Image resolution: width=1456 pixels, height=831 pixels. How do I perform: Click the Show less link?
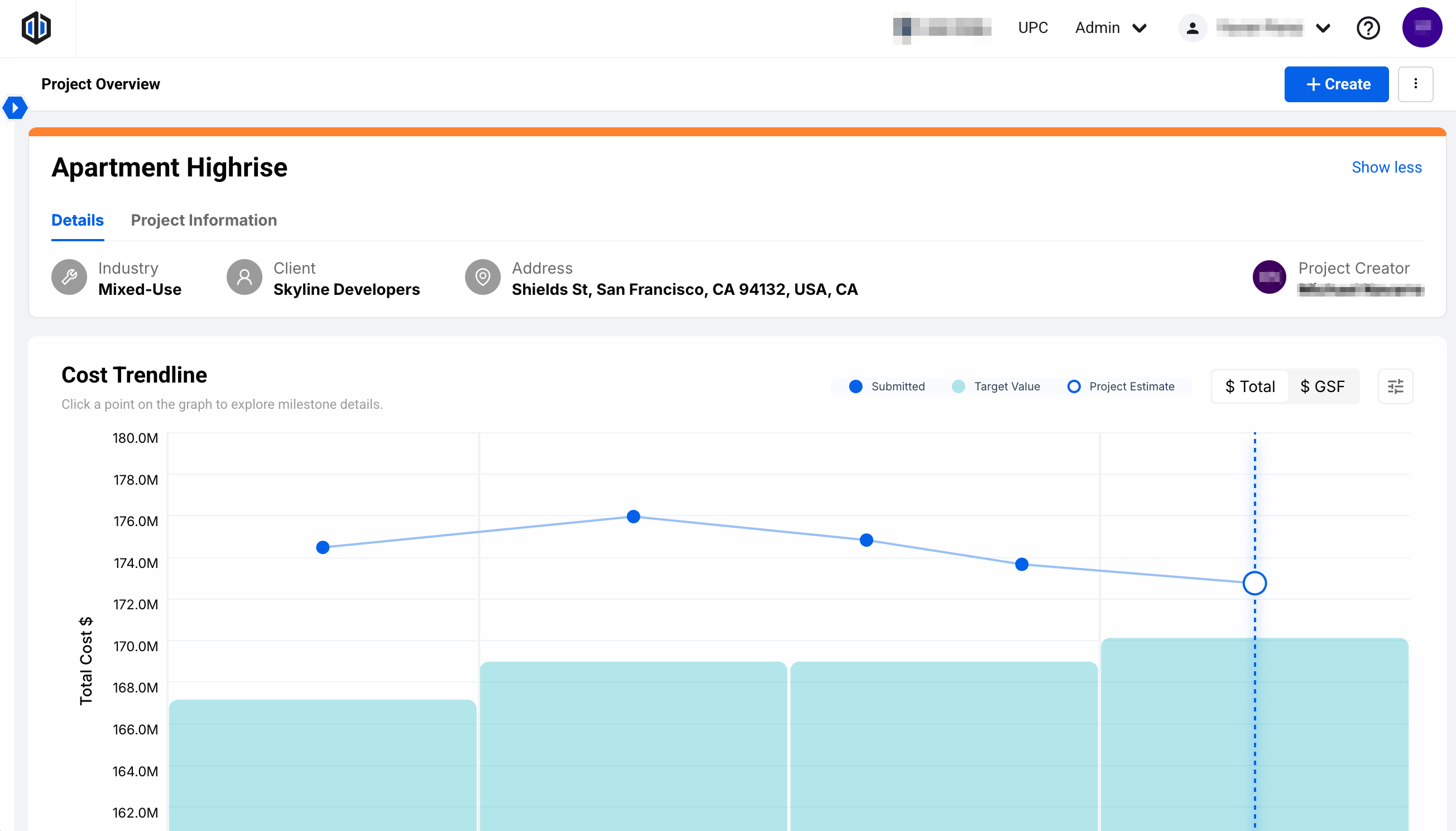[x=1386, y=167]
